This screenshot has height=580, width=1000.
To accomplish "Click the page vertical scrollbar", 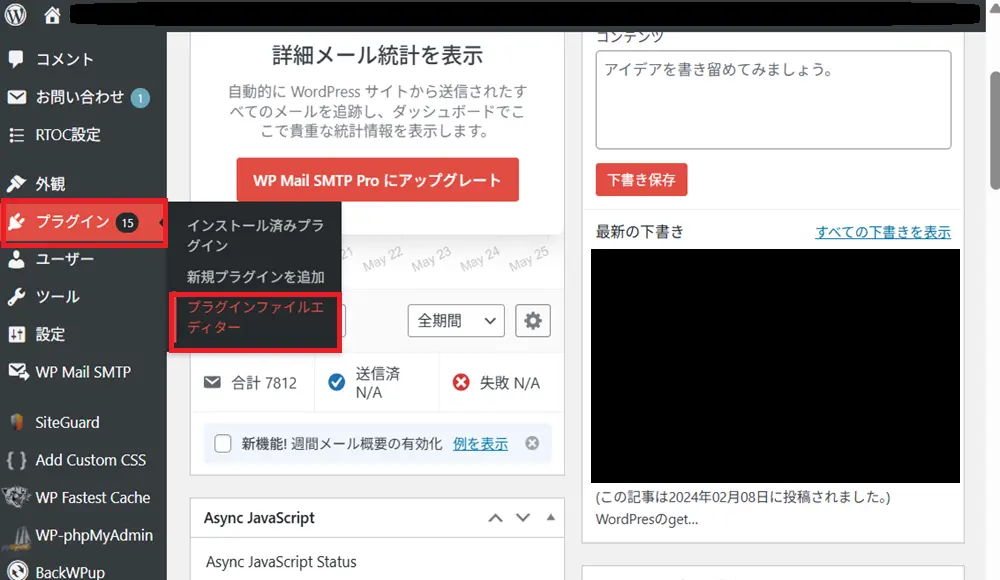I will [994, 131].
